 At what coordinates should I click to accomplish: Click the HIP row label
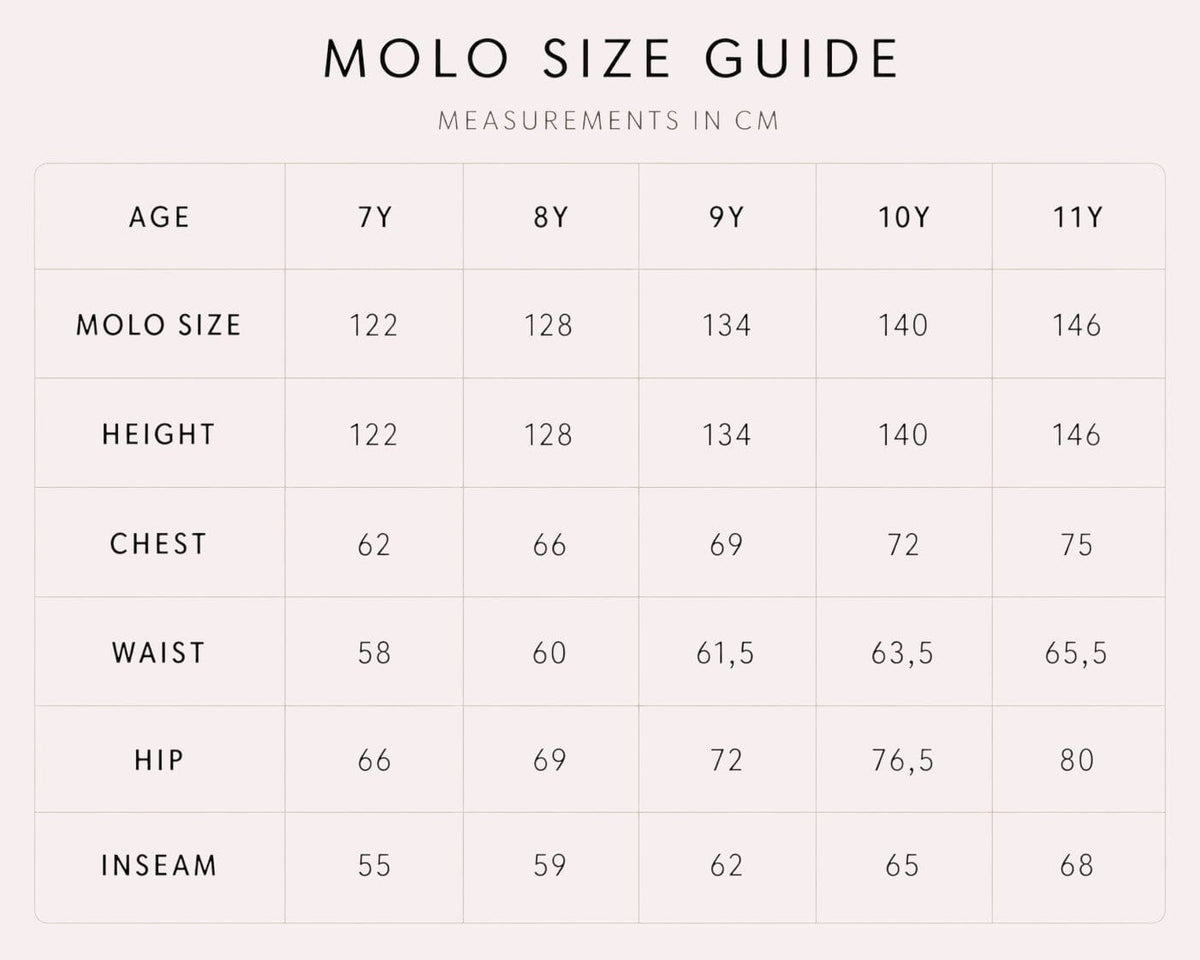tap(159, 760)
